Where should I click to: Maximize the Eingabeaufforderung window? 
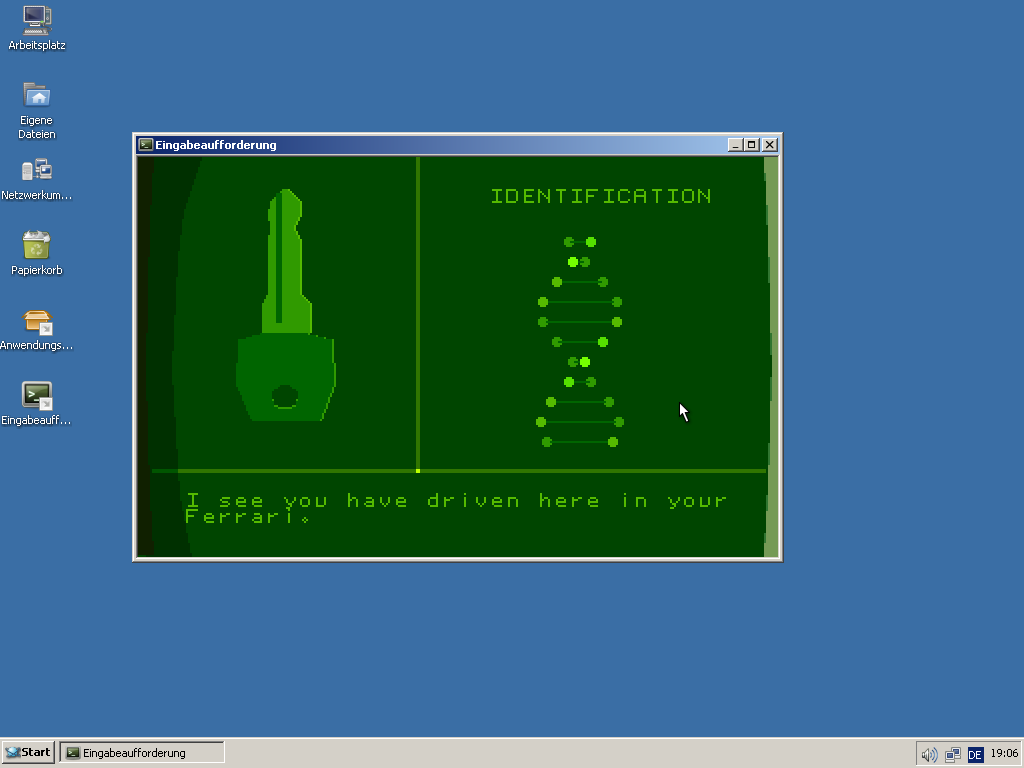click(x=752, y=145)
